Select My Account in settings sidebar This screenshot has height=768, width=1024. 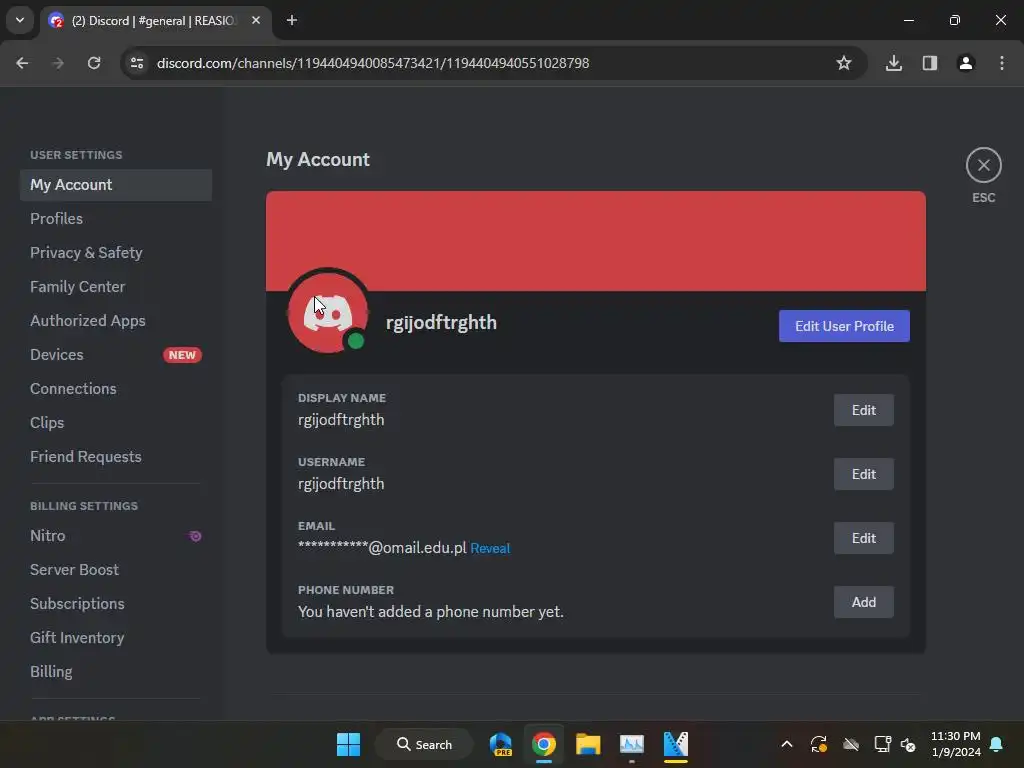[116, 185]
